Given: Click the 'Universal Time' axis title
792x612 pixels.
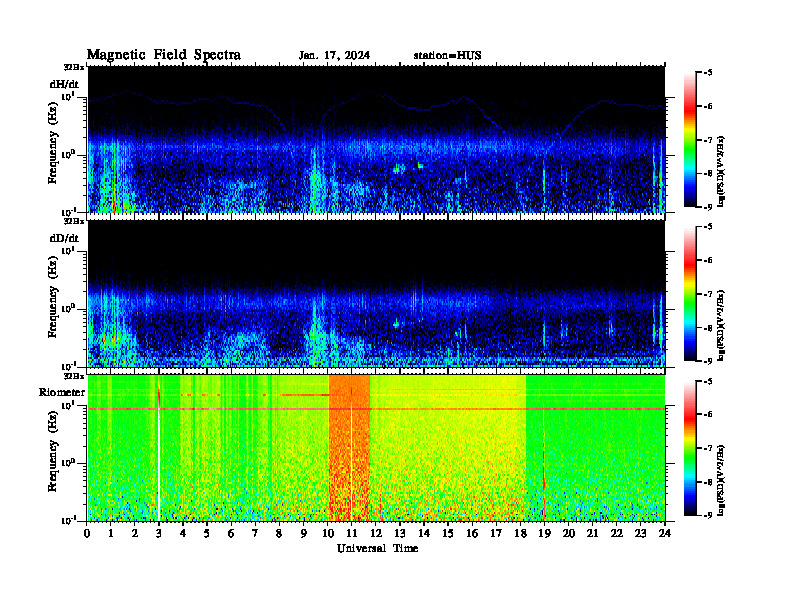Looking at the screenshot, I should point(377,548).
